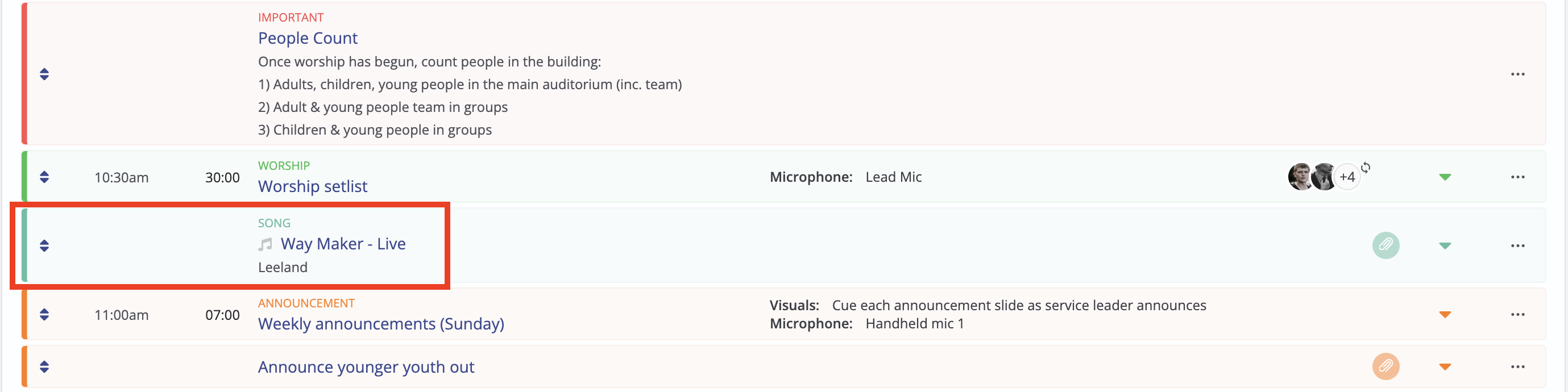Open the green attachment paperclip on Way Maker
This screenshot has width=1568, height=392.
click(x=1386, y=245)
